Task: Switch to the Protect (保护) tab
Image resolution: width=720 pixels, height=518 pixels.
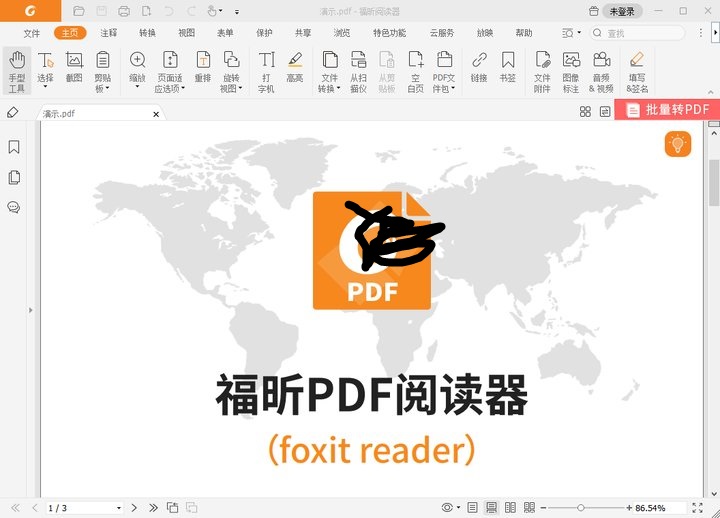Action: click(x=264, y=33)
